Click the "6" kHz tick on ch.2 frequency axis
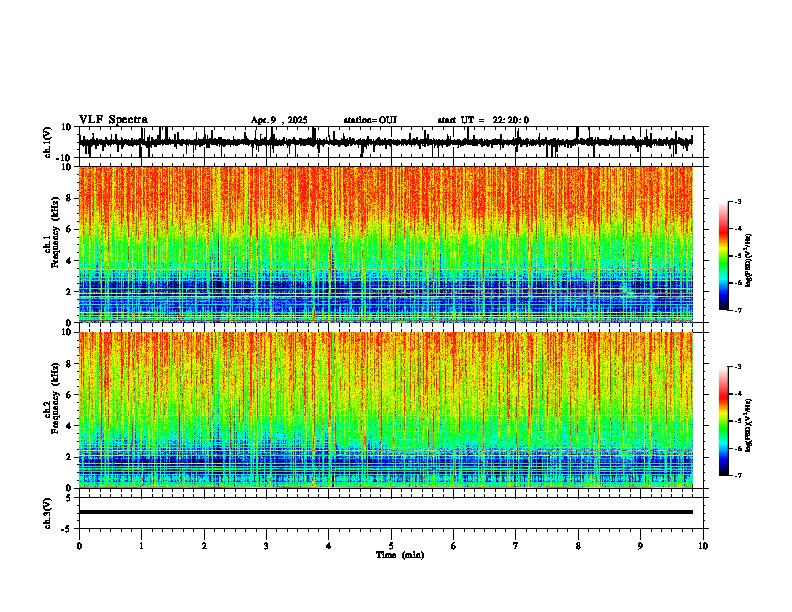This screenshot has height=612, width=792. pyautogui.click(x=70, y=395)
